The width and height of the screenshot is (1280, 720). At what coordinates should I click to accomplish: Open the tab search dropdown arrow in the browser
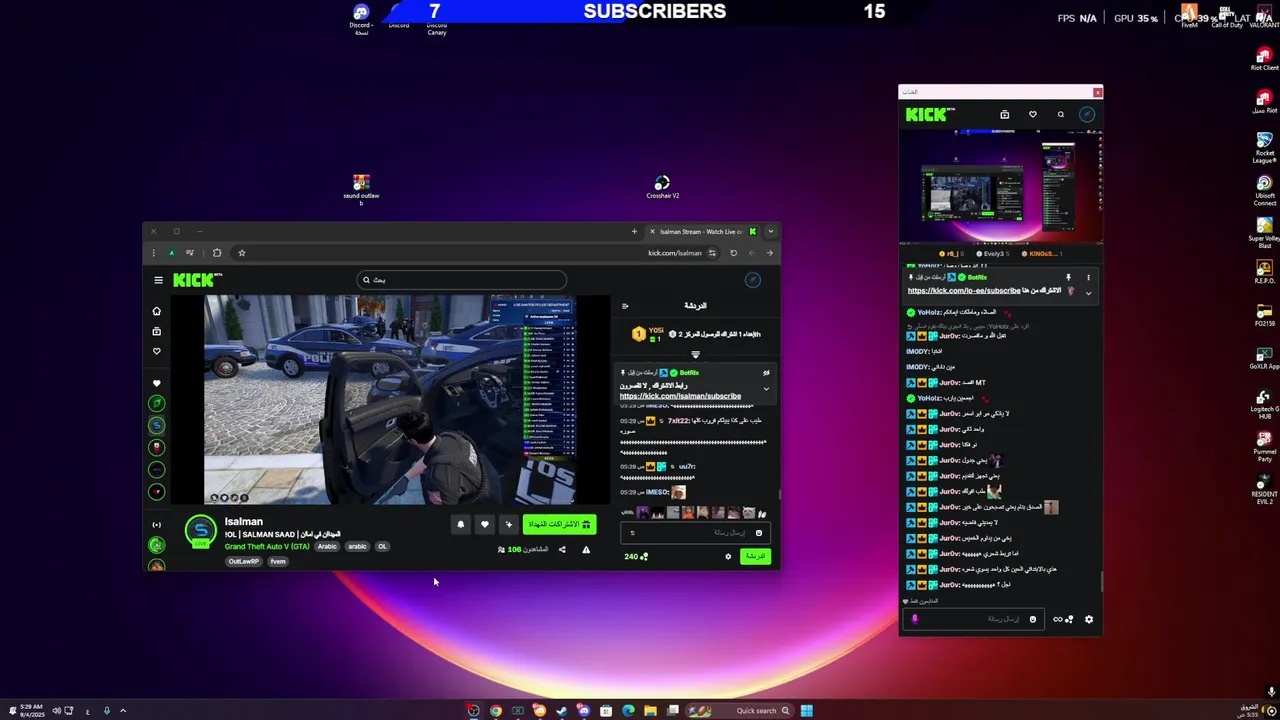pos(770,231)
